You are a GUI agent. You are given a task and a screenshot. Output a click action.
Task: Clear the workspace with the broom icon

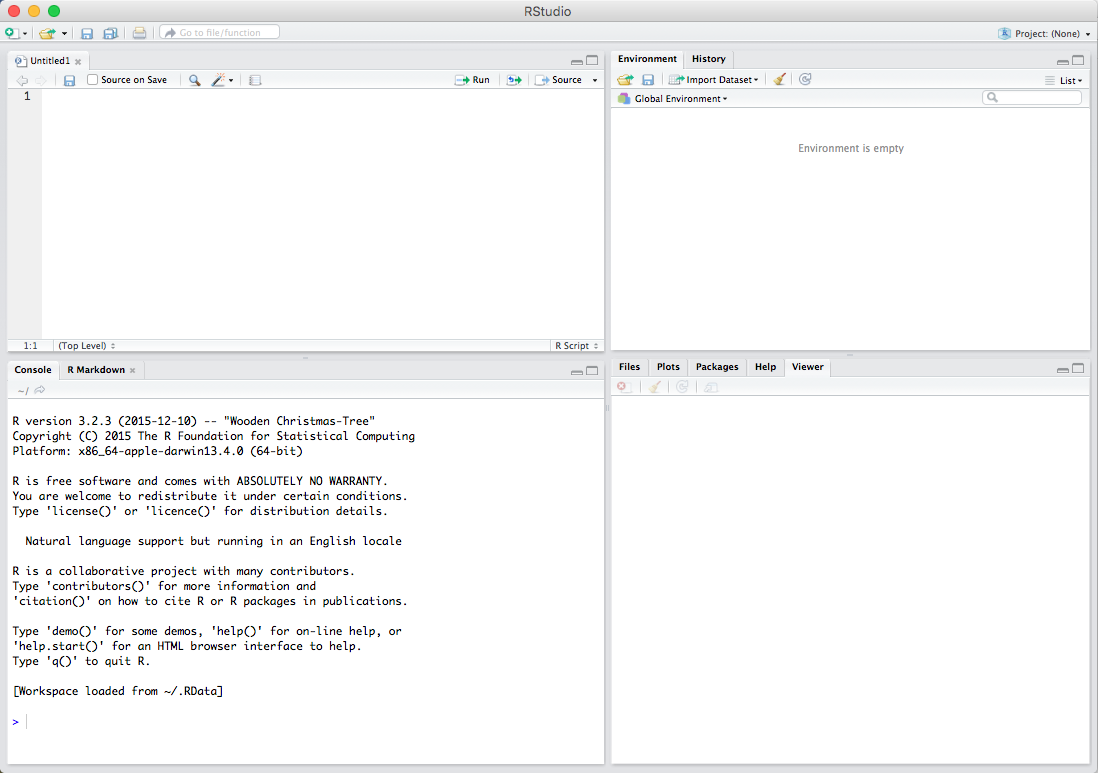click(780, 80)
